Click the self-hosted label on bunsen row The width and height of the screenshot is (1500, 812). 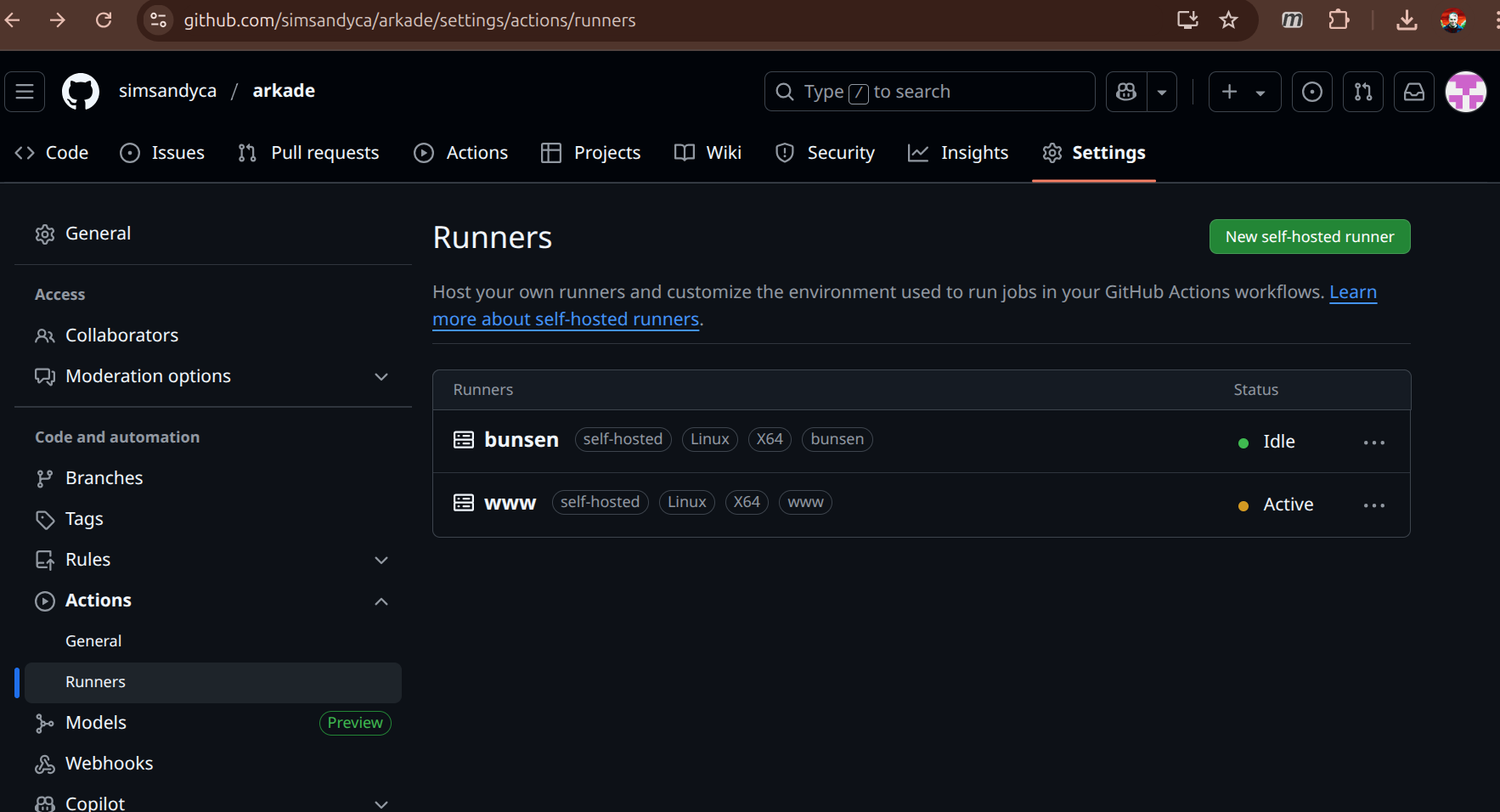(x=623, y=439)
